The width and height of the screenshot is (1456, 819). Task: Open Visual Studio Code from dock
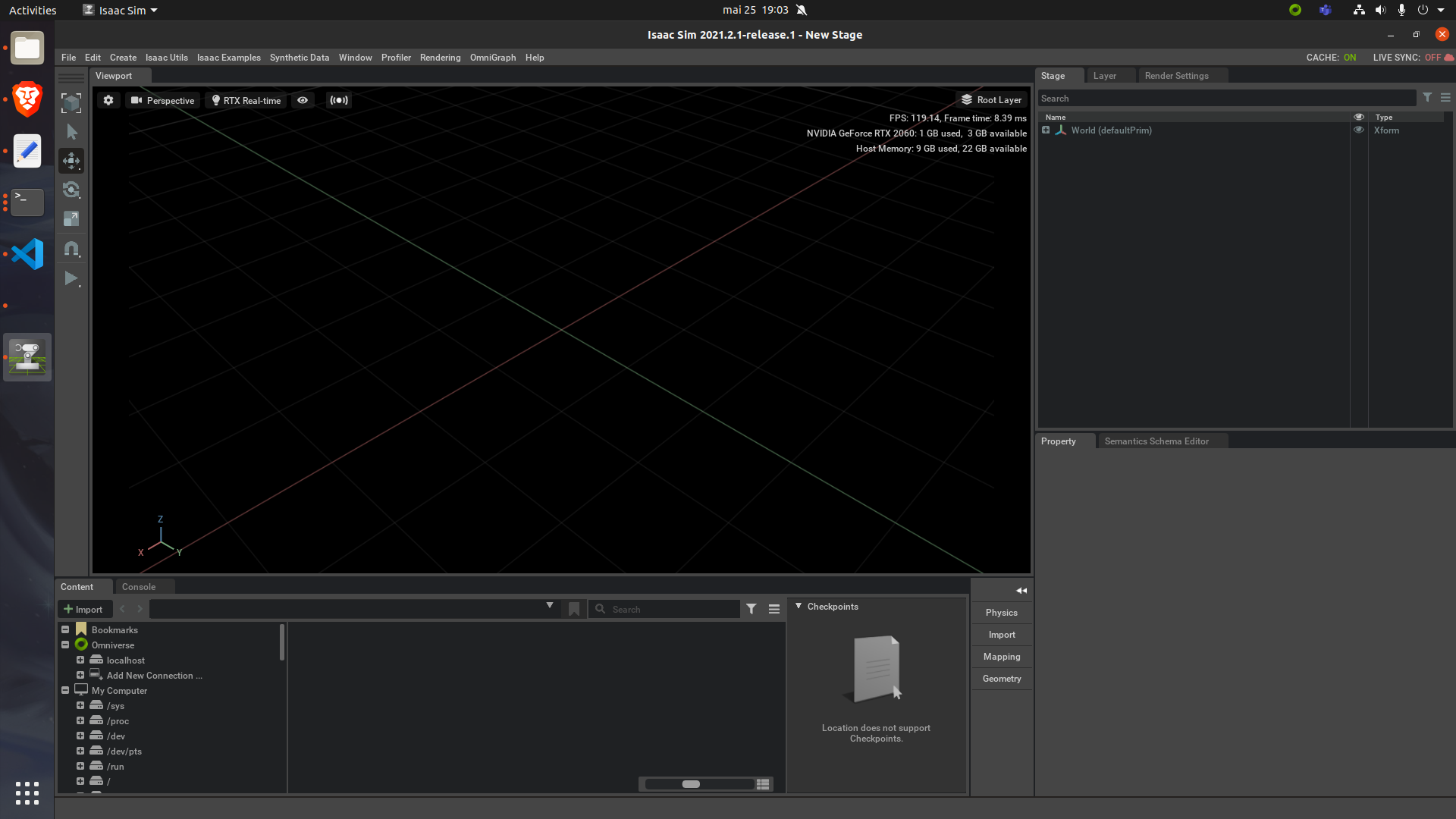click(x=27, y=254)
